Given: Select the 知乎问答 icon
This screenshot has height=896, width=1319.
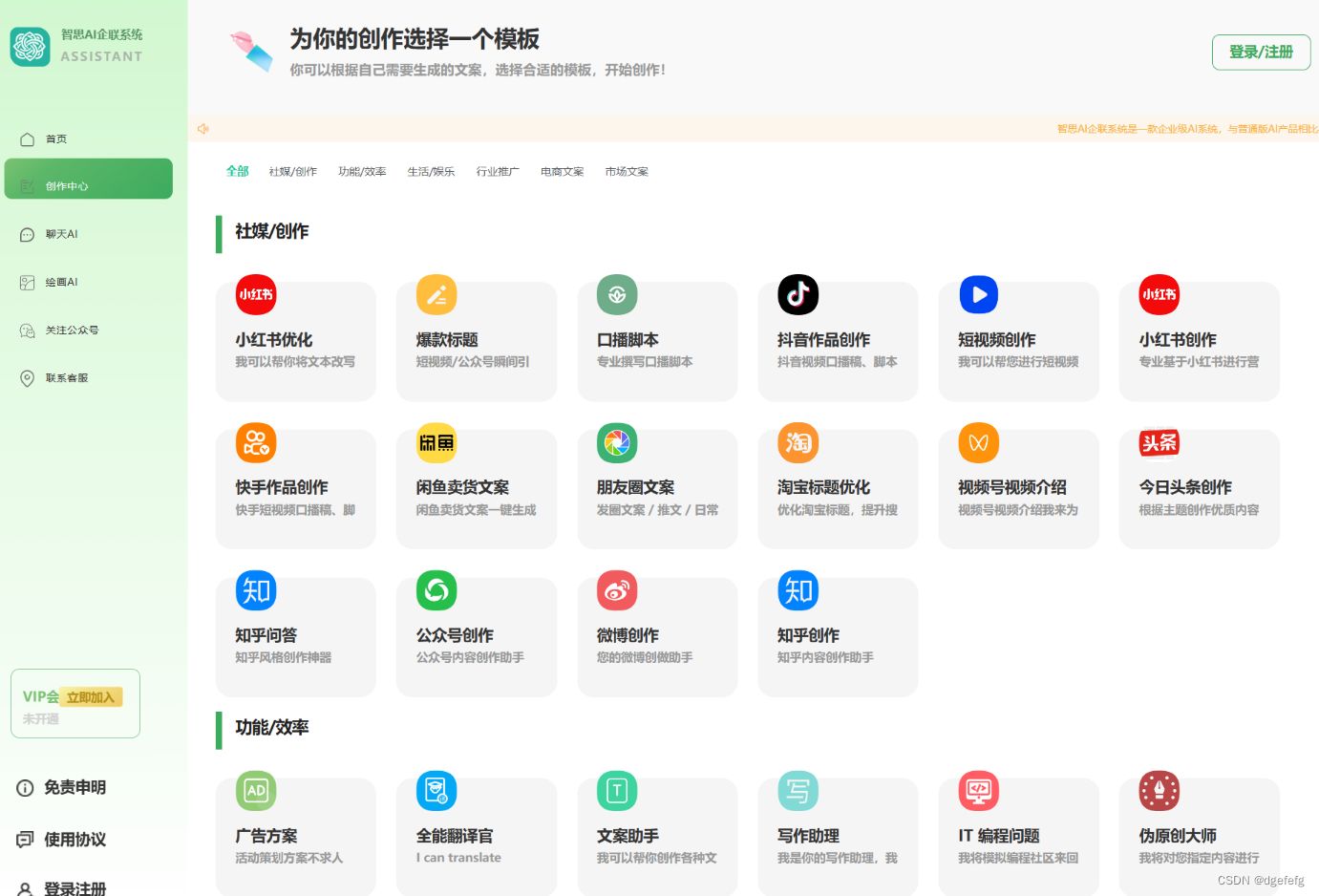Looking at the screenshot, I should [255, 590].
